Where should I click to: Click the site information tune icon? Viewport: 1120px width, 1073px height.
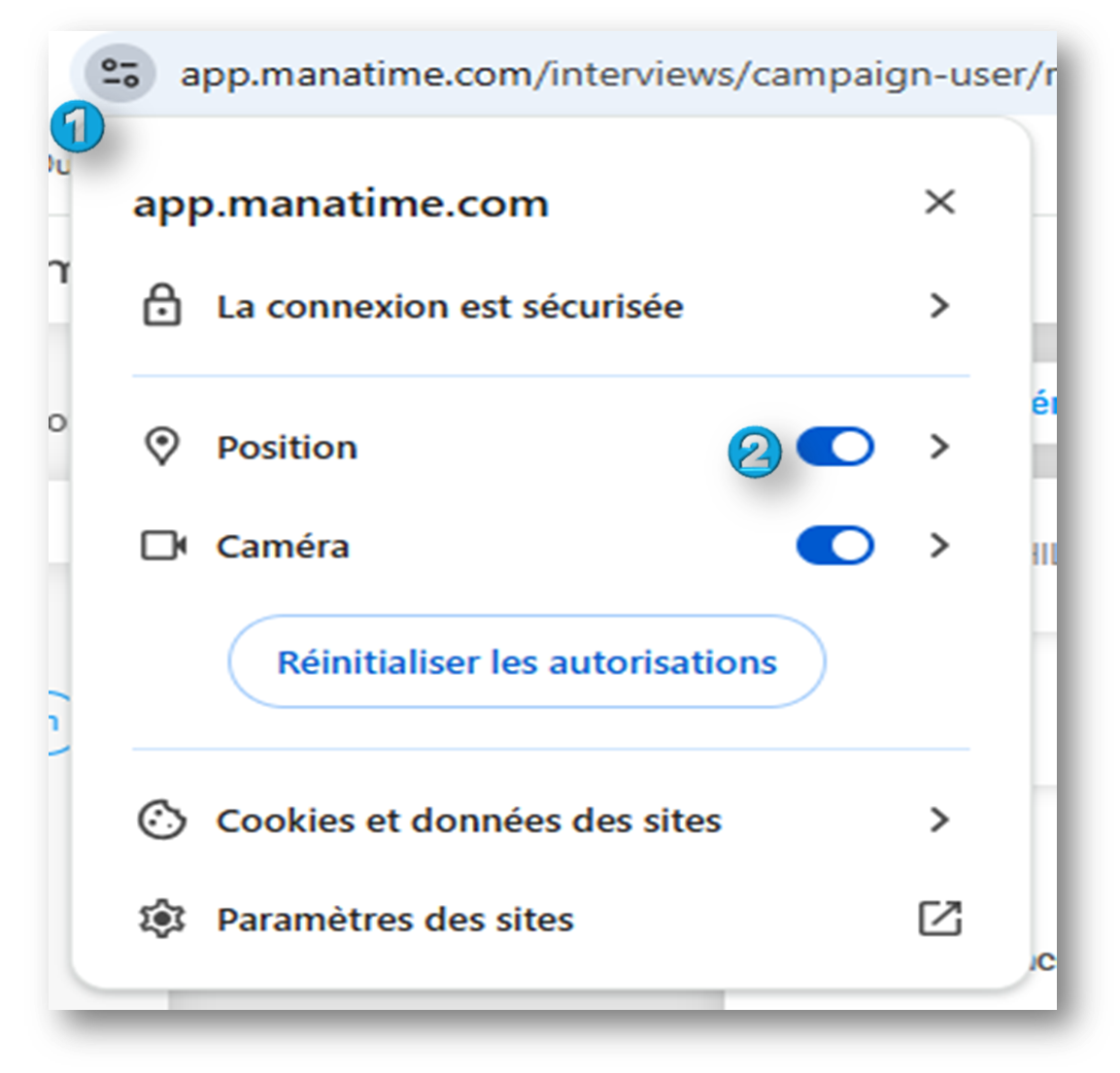119,73
